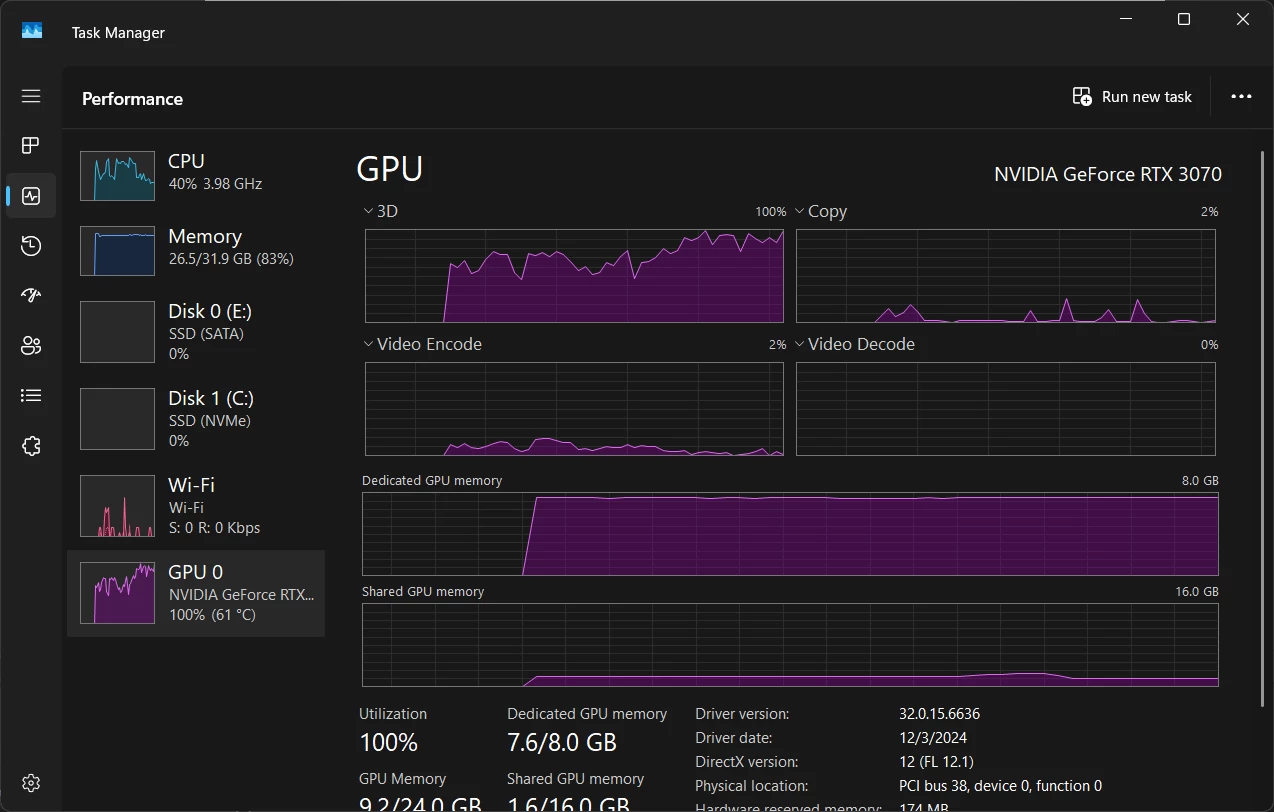Image resolution: width=1274 pixels, height=812 pixels.
Task: Click the Utilization 100% value
Action: 389,743
